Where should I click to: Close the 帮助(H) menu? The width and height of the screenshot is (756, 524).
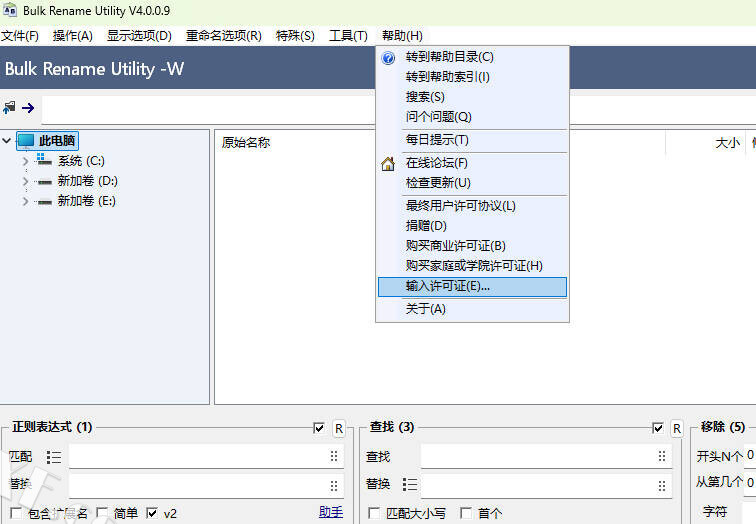pyautogui.click(x=402, y=36)
